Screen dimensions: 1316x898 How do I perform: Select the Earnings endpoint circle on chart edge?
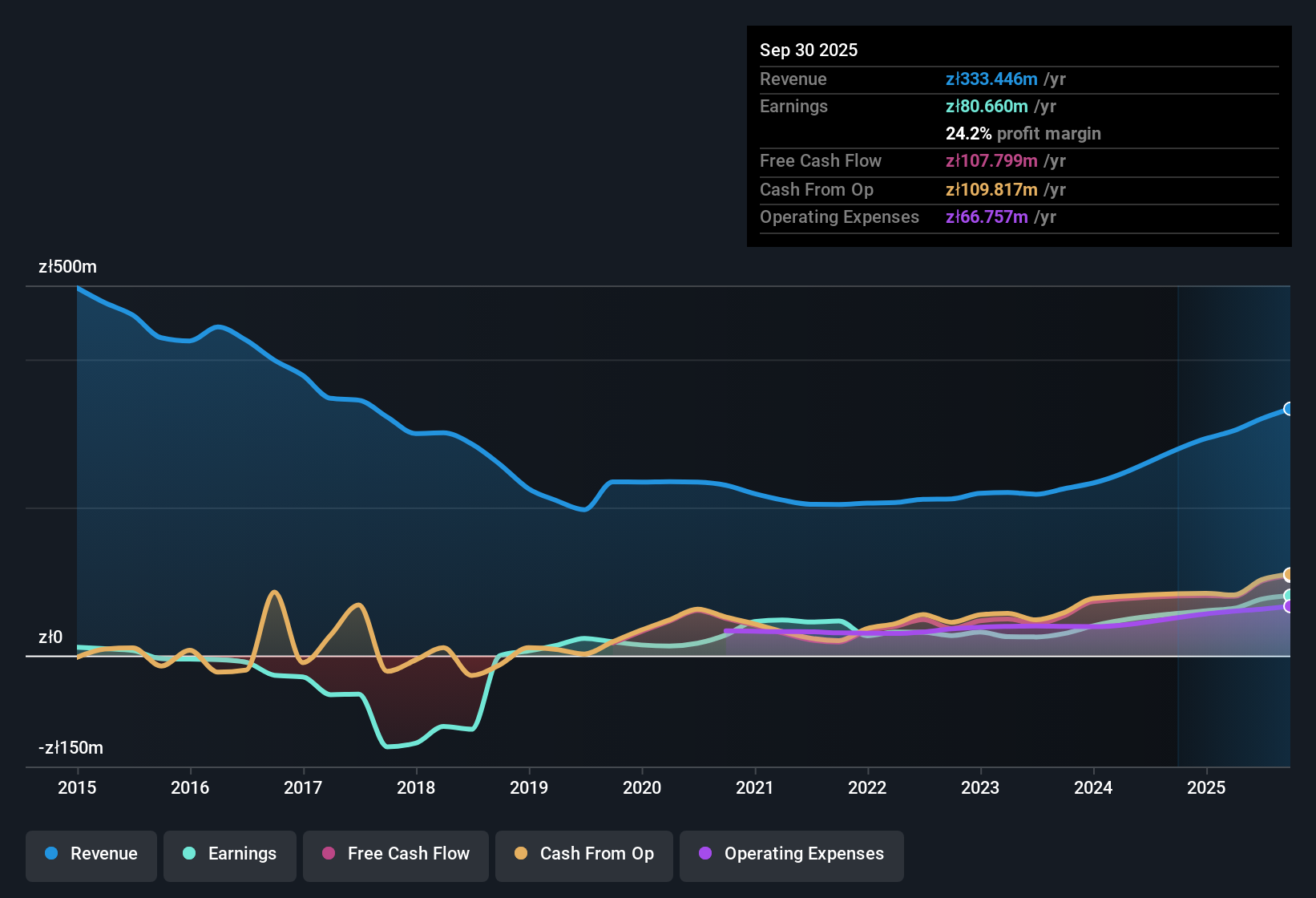[1288, 594]
